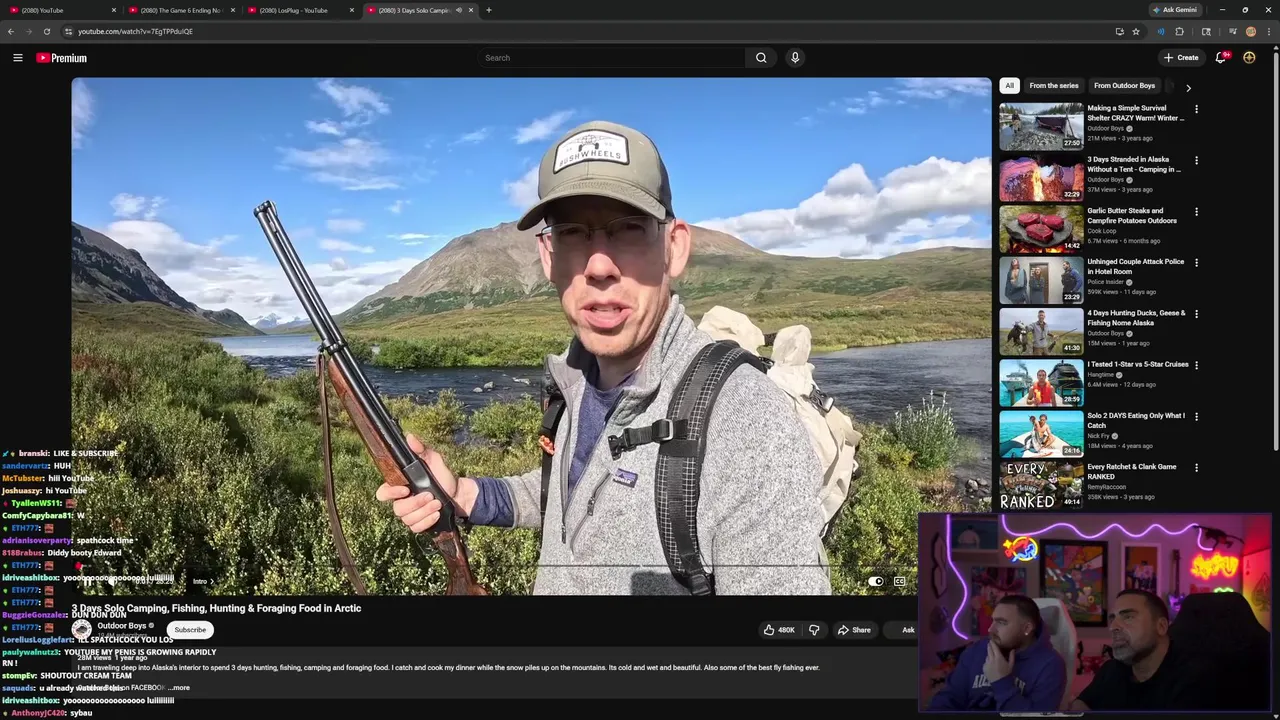Open 3 Days Stranded in Alaska thumbnail

(1041, 178)
